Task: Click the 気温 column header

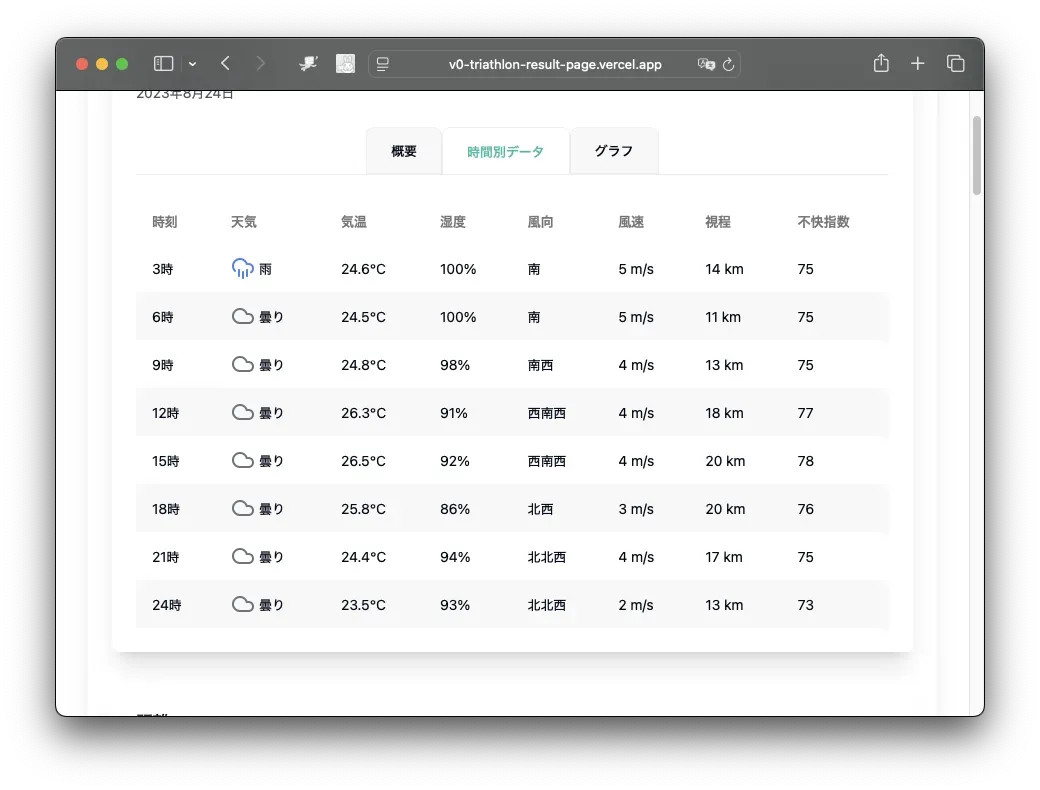Action: 354,222
